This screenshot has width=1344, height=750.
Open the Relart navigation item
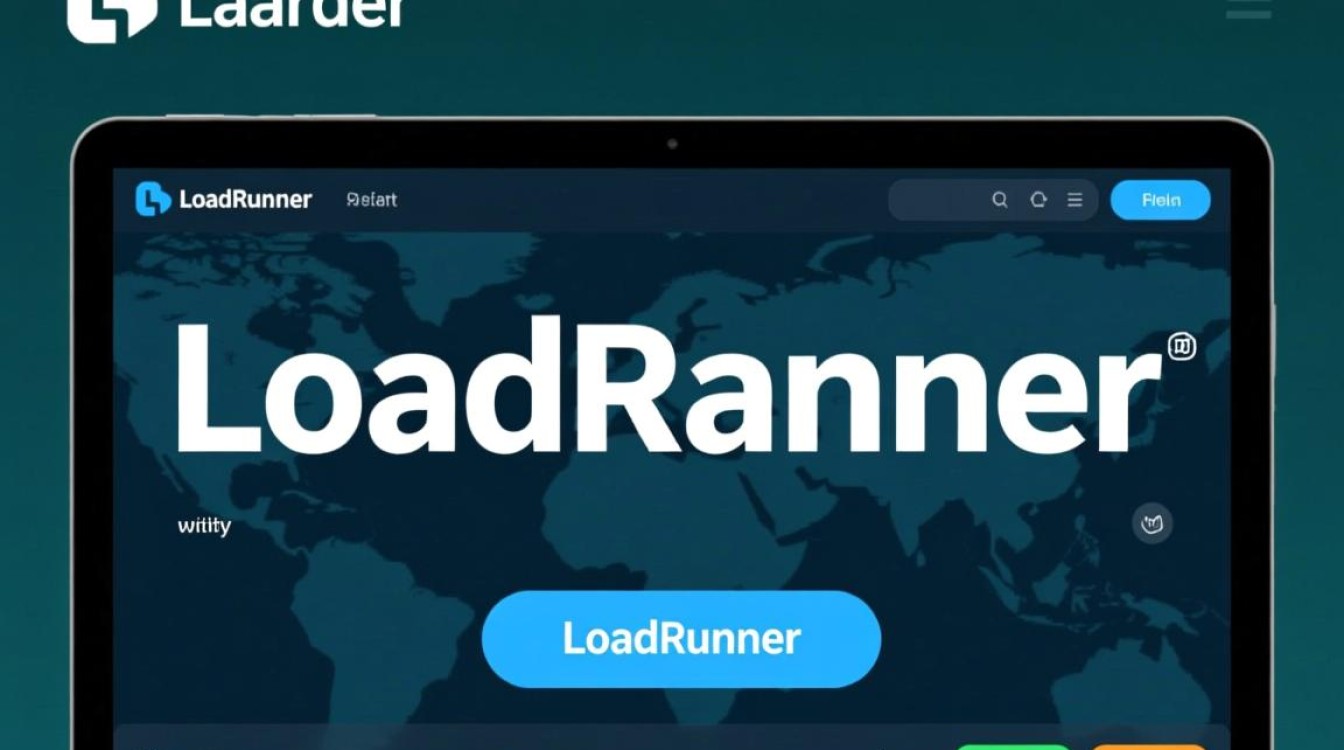pos(371,200)
